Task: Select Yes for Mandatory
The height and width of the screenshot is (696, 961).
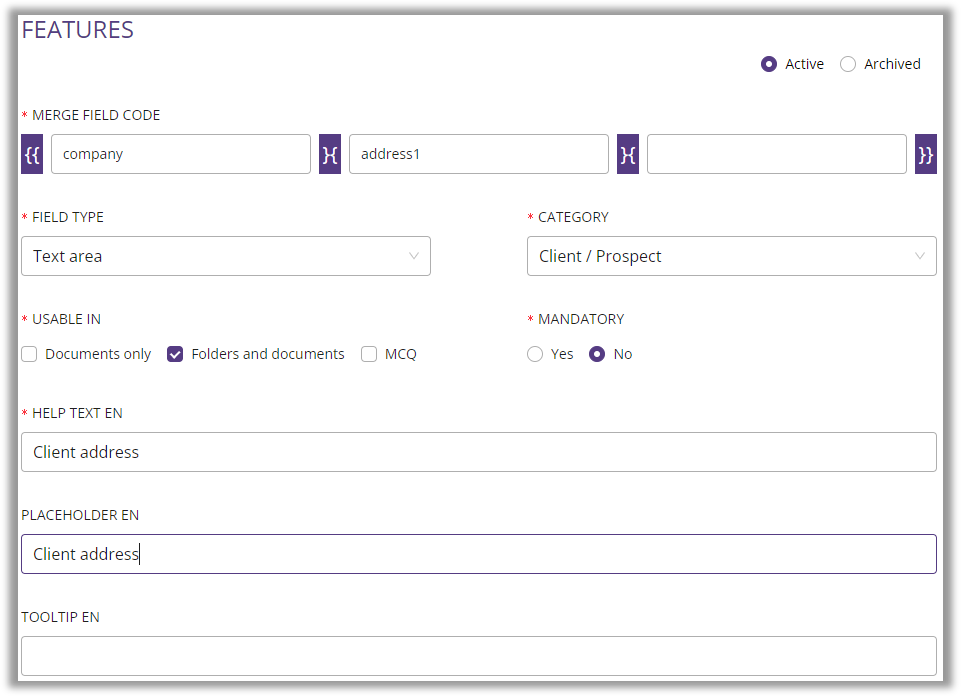Action: [535, 353]
